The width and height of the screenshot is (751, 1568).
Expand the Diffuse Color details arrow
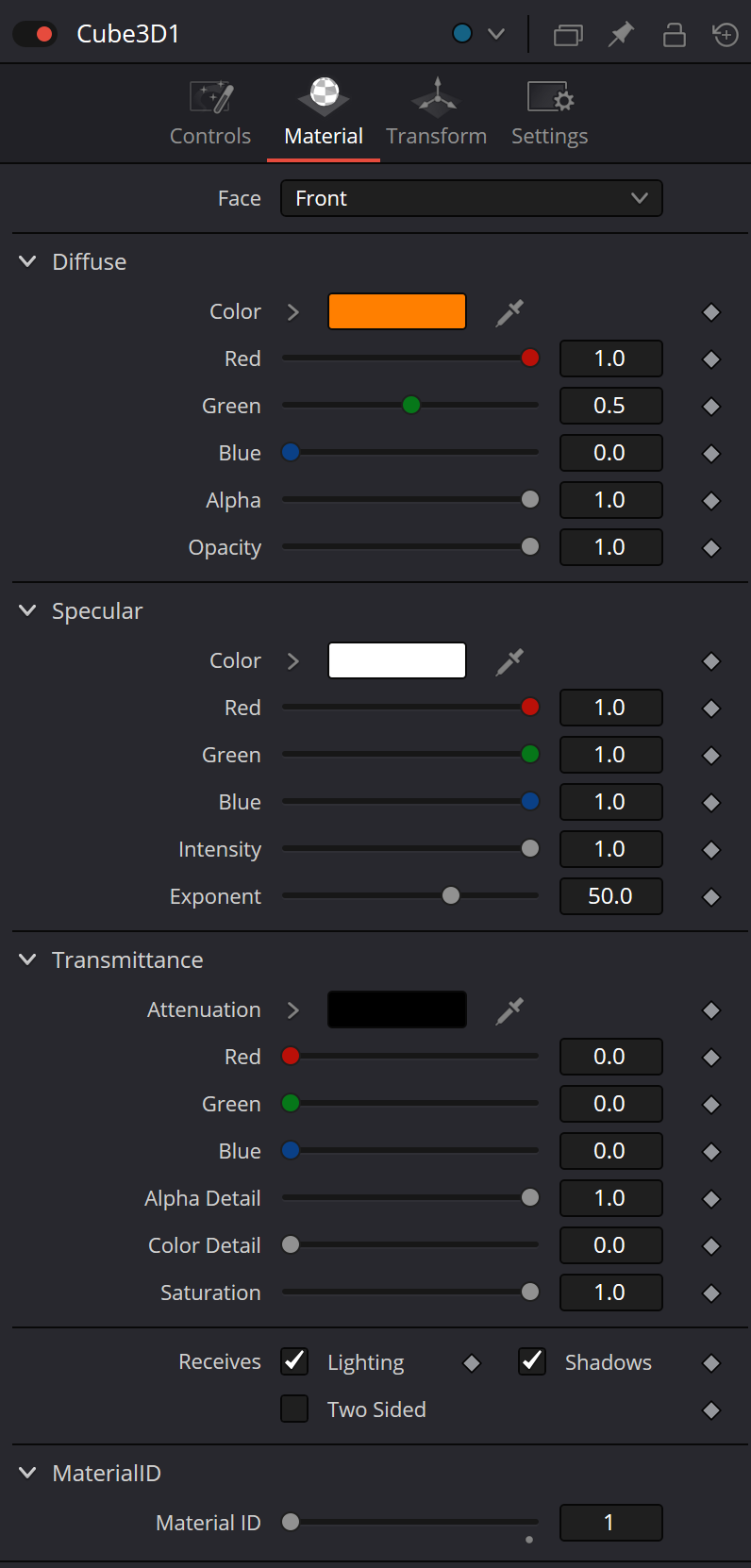293,312
